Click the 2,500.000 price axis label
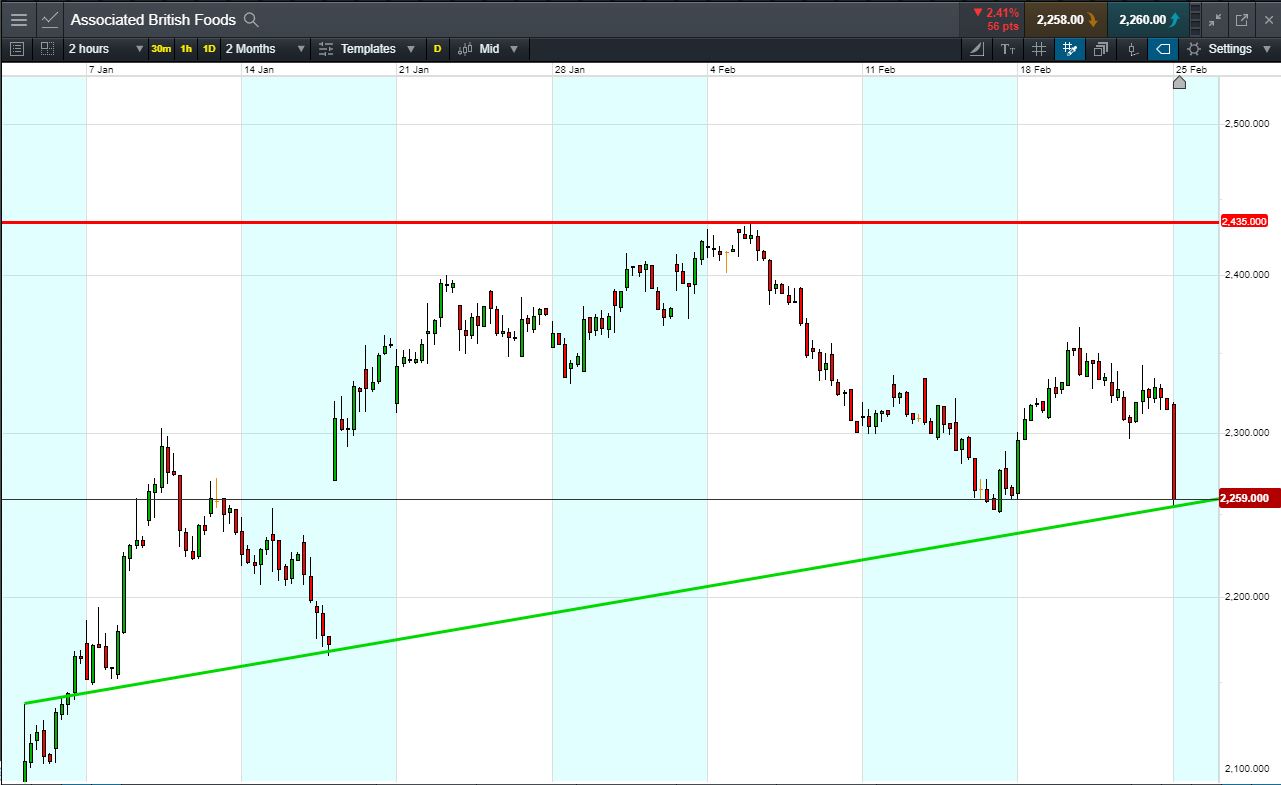The height and width of the screenshot is (785, 1281). (x=1246, y=124)
